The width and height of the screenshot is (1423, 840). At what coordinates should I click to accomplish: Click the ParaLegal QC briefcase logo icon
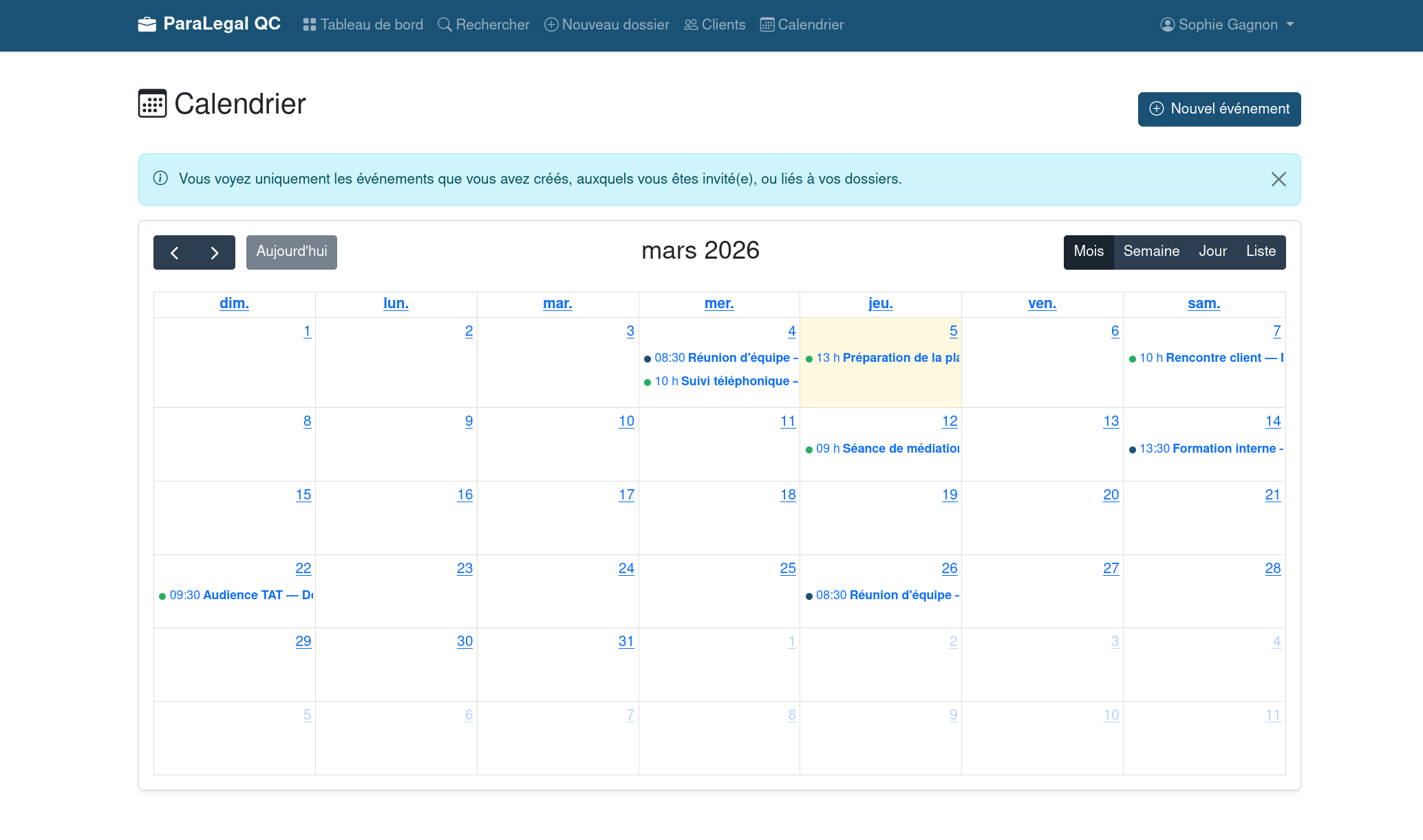coord(148,23)
